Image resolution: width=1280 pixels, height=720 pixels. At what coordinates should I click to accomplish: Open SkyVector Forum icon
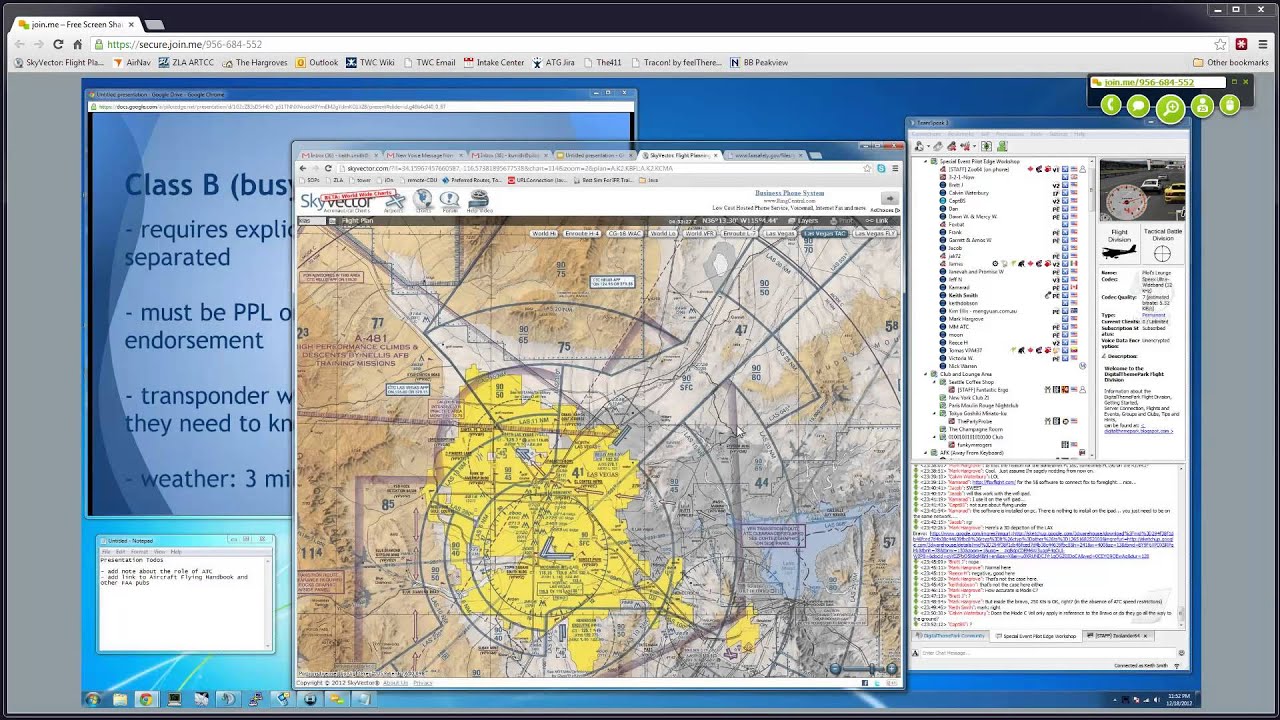coord(450,200)
